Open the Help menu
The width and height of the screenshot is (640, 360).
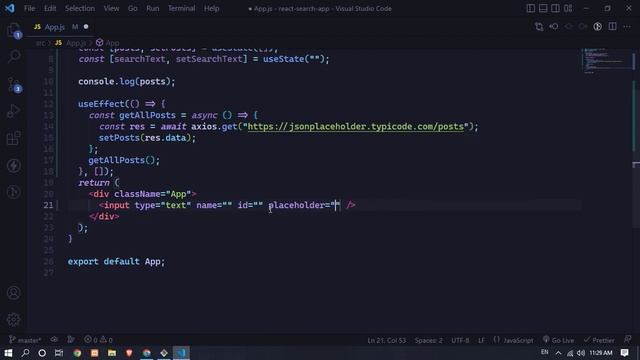coord(211,8)
